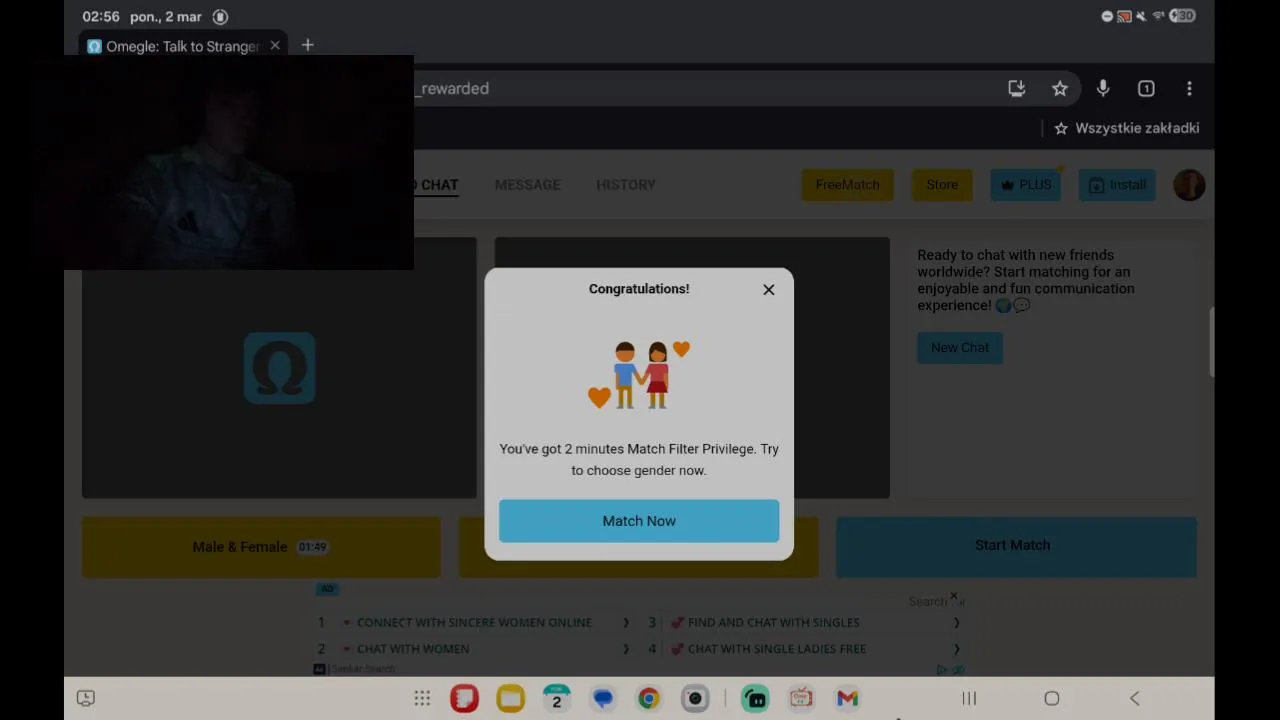Viewport: 1280px width, 720px height.
Task: Open the Messages app from taskbar
Action: [x=603, y=699]
